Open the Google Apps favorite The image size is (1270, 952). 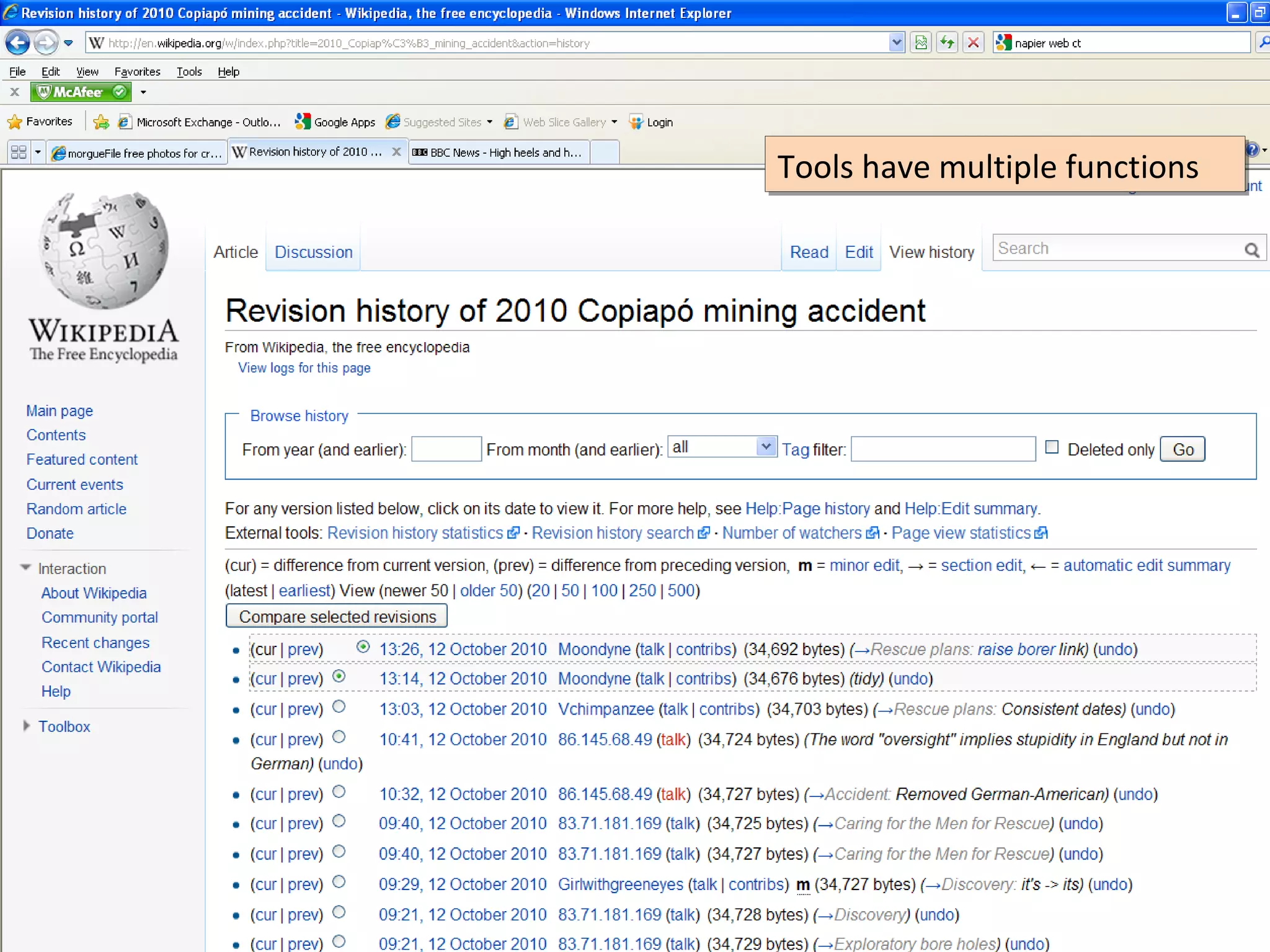335,121
